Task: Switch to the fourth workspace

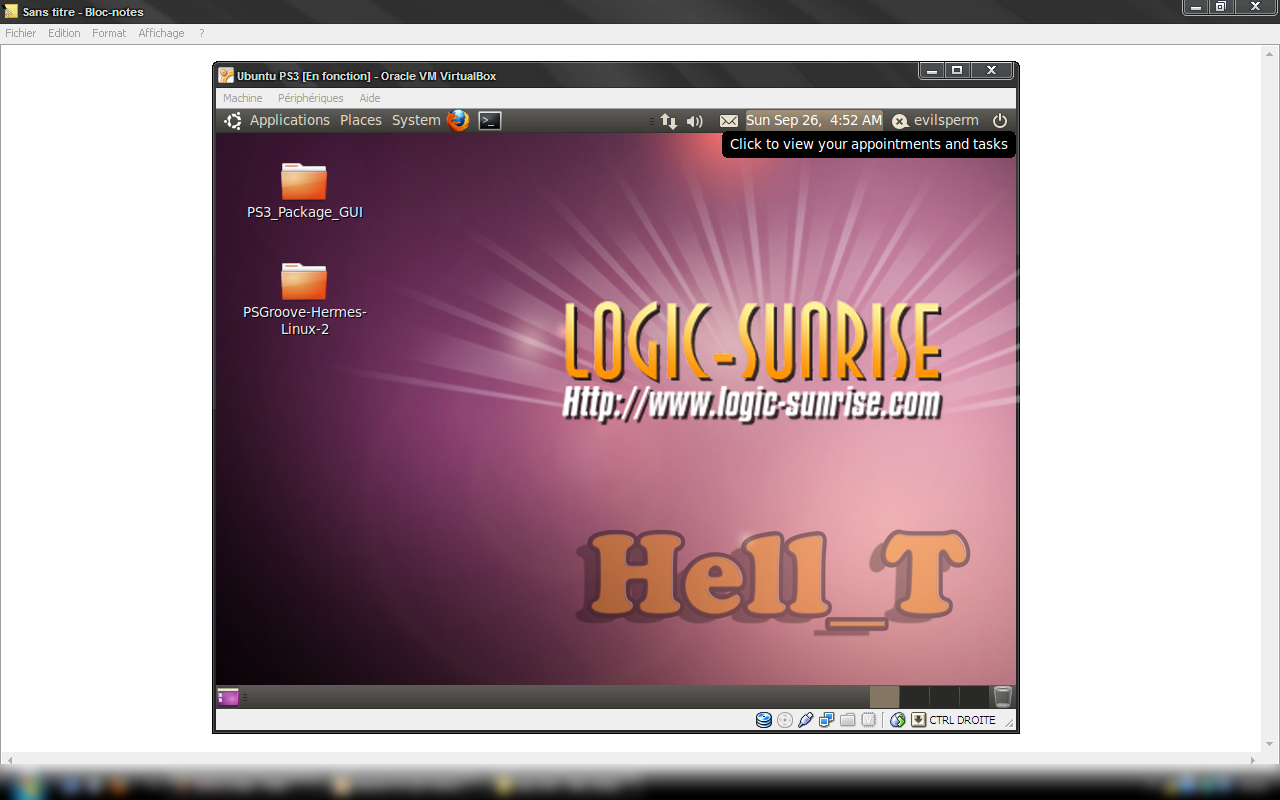Action: 974,697
